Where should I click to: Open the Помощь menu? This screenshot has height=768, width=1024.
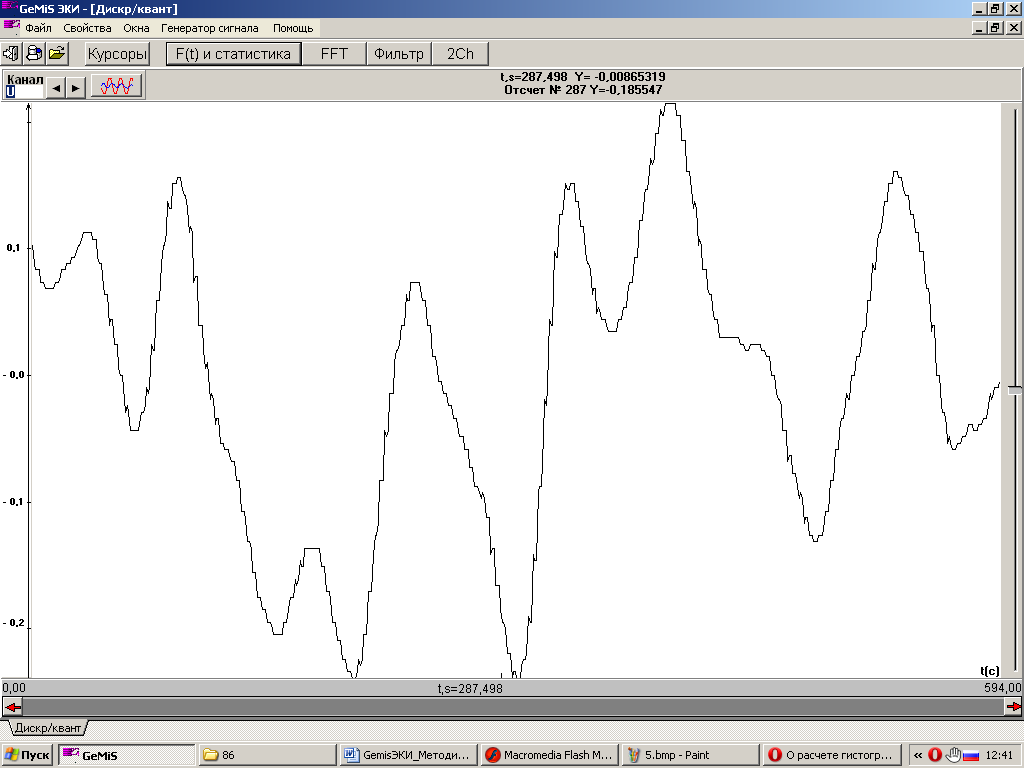pos(293,28)
